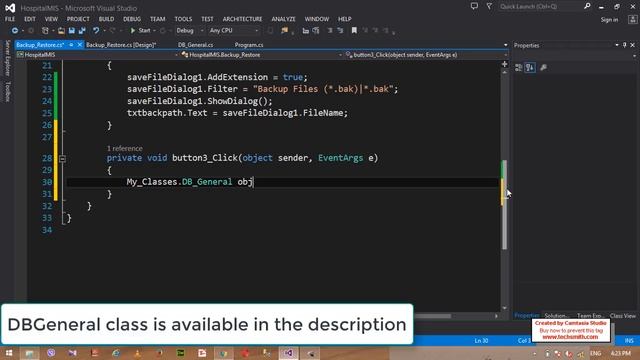Viewport: 640px width, 360px height.
Task: Toggle auto-hide pin on Properties panel
Action: tap(624, 45)
